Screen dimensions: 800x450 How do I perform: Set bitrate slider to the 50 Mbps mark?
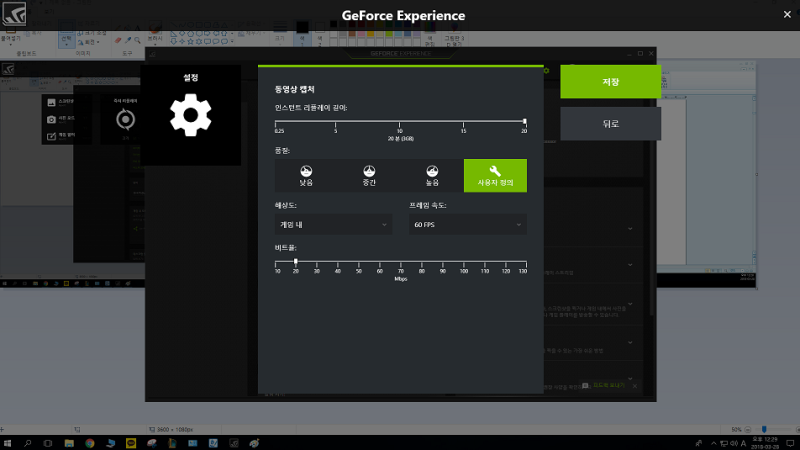coord(359,262)
